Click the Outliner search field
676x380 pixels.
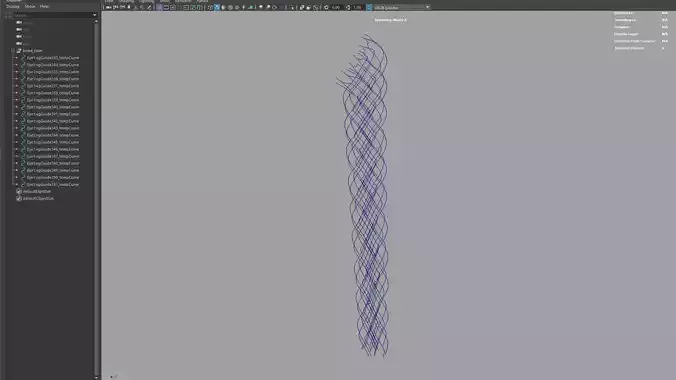[x=52, y=15]
